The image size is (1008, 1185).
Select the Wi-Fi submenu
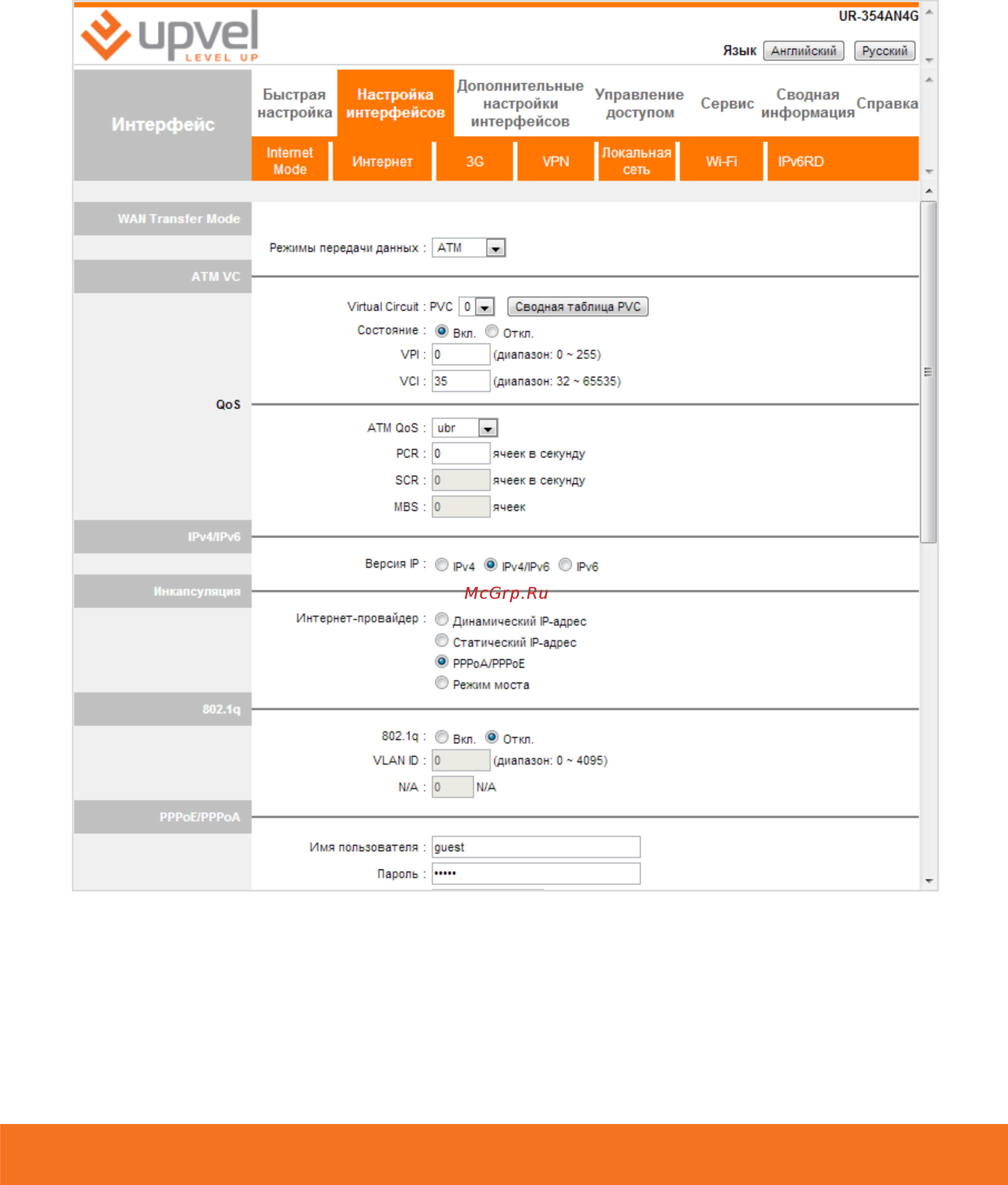pyautogui.click(x=721, y=161)
